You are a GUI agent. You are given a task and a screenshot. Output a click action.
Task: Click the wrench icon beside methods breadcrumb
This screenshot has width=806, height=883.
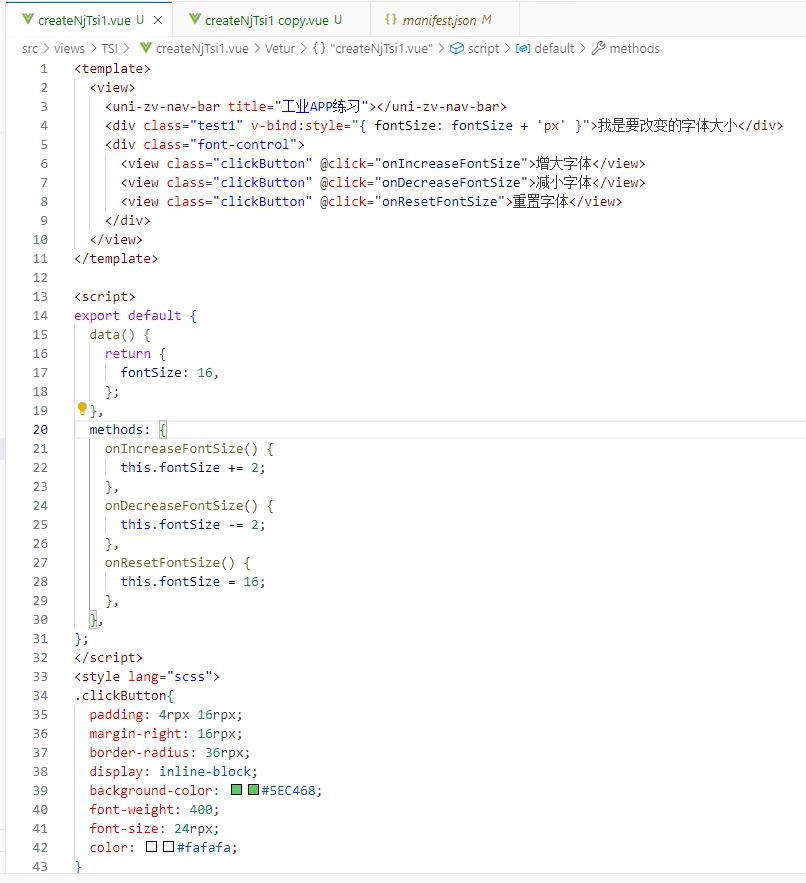click(x=598, y=48)
